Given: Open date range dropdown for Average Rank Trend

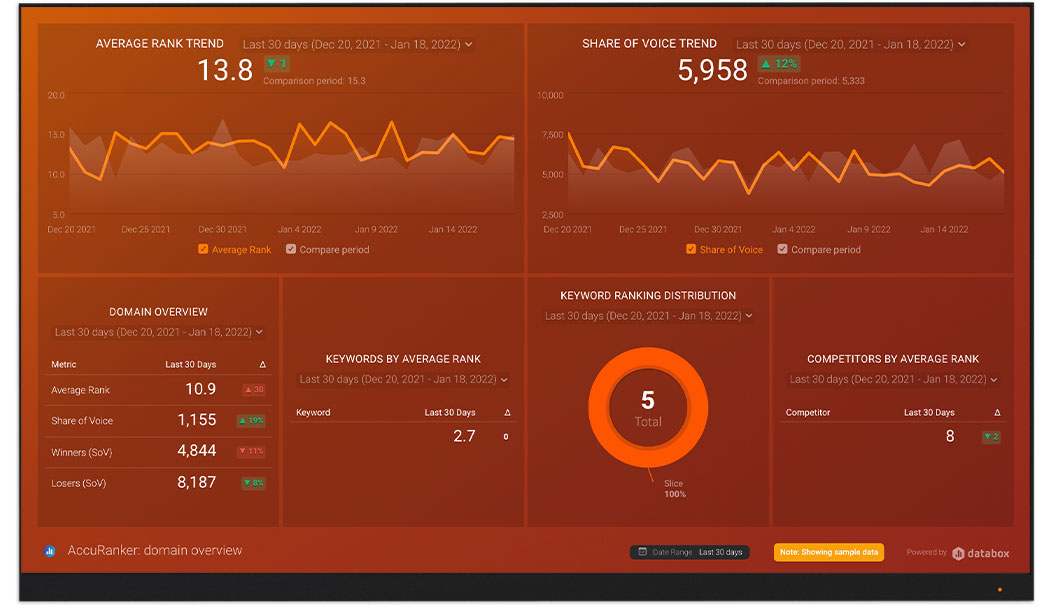Looking at the screenshot, I should click(x=357, y=44).
